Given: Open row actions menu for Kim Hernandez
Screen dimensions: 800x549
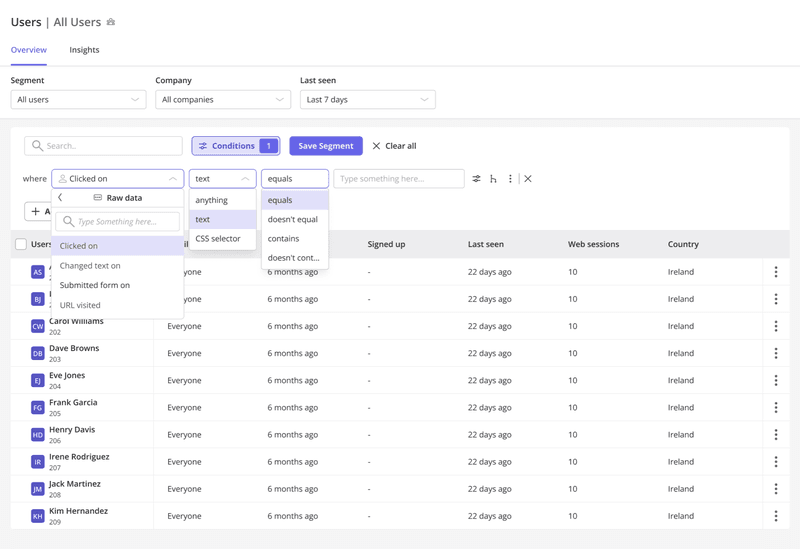Looking at the screenshot, I should [x=775, y=516].
